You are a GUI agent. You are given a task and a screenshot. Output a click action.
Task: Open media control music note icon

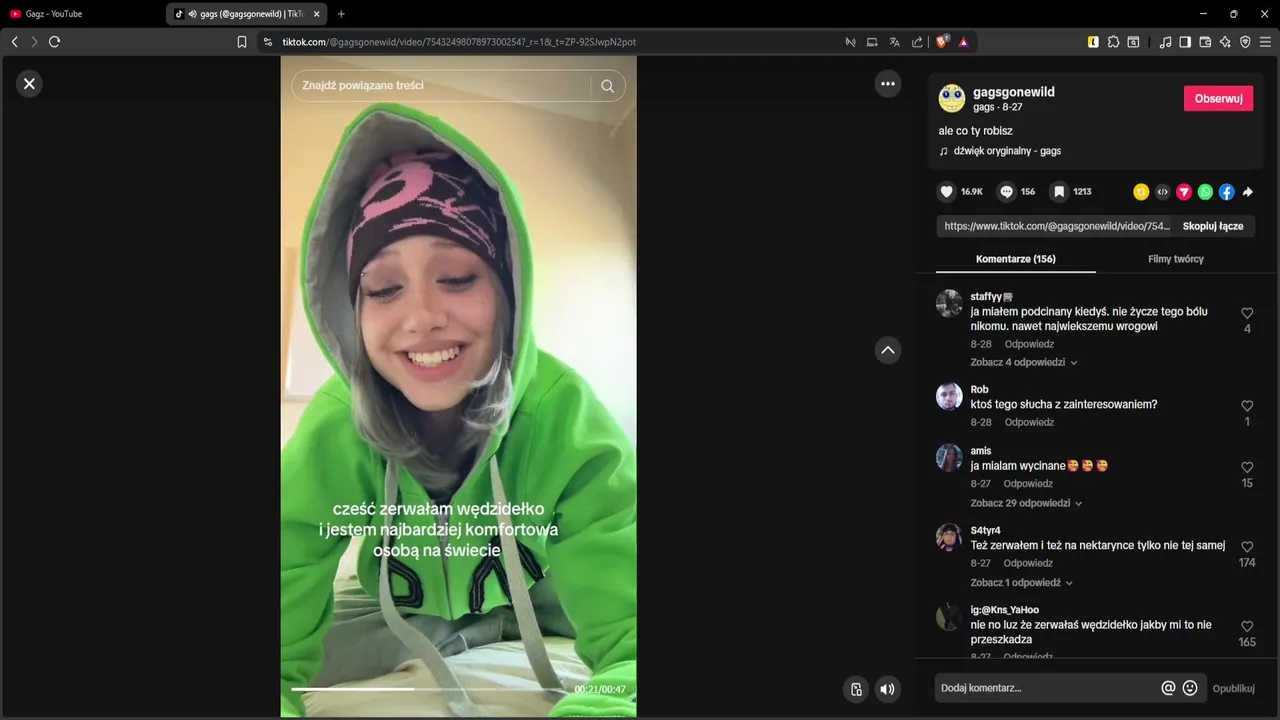(1165, 42)
